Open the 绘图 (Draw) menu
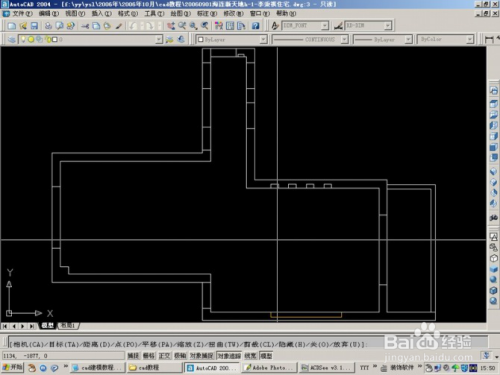 tap(180, 14)
